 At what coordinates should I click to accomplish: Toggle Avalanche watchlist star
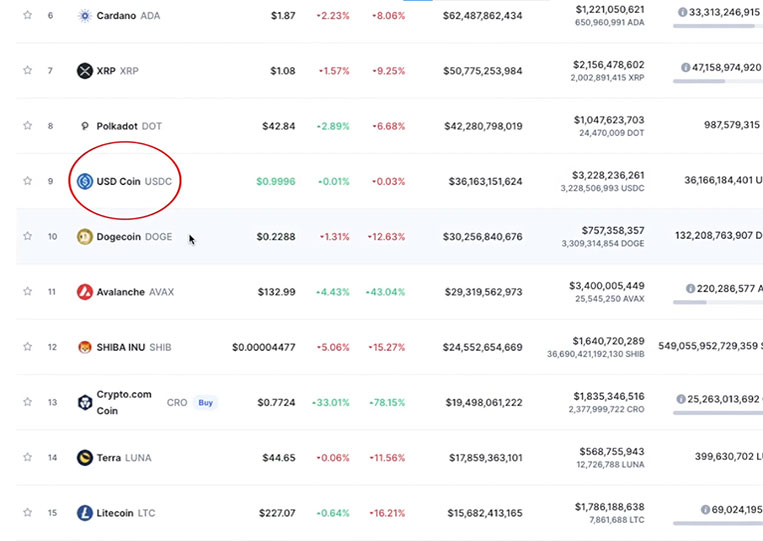[x=27, y=291]
